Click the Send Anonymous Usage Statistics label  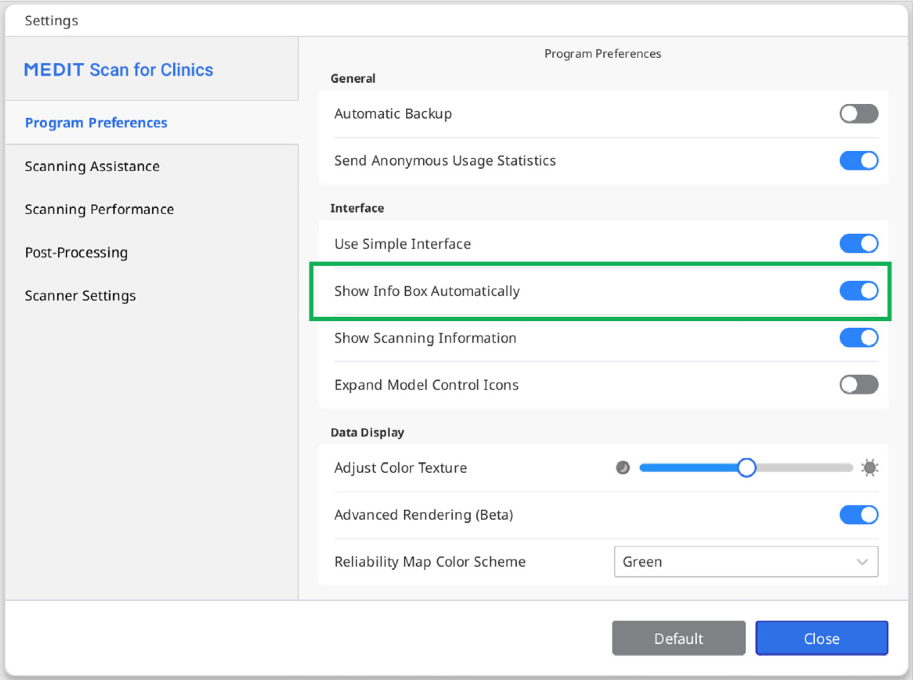[445, 161]
